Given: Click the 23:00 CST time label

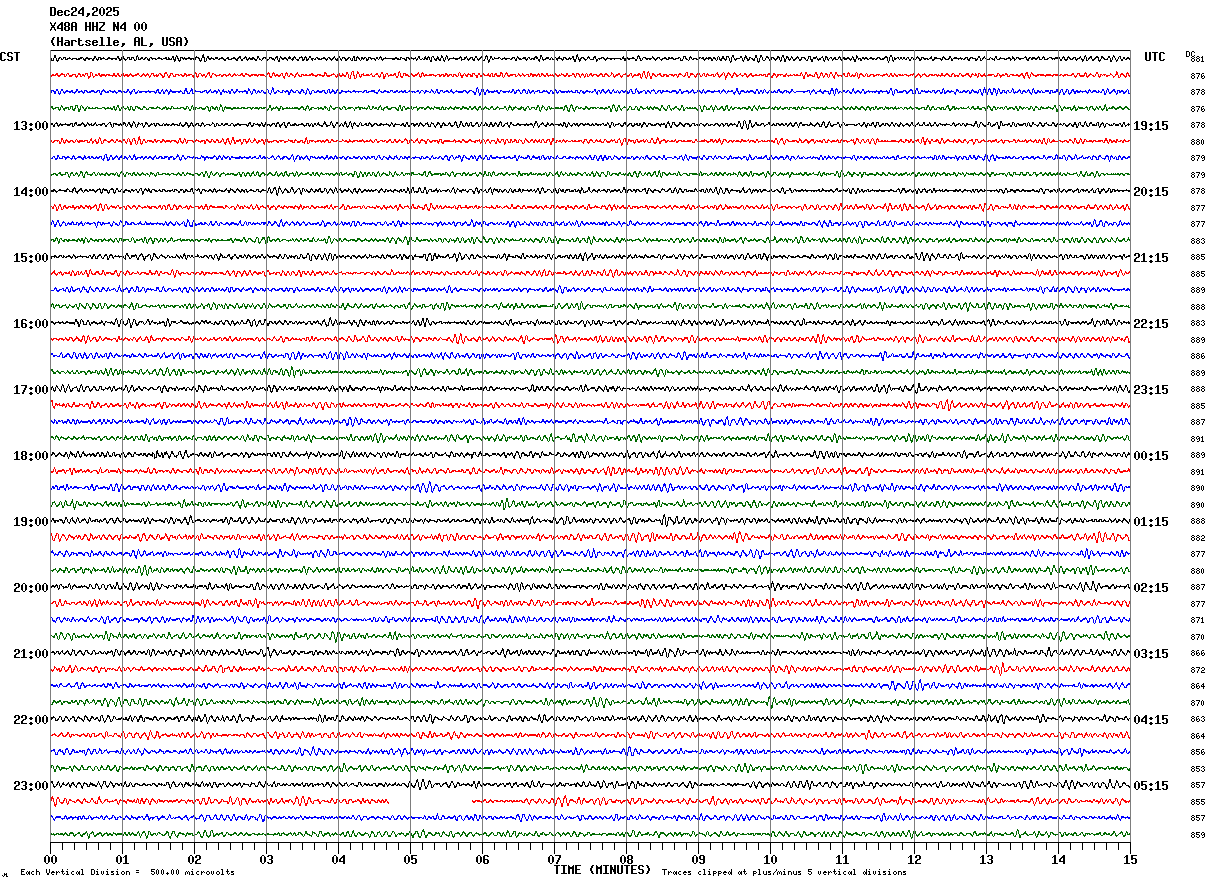Looking at the screenshot, I should (x=30, y=786).
